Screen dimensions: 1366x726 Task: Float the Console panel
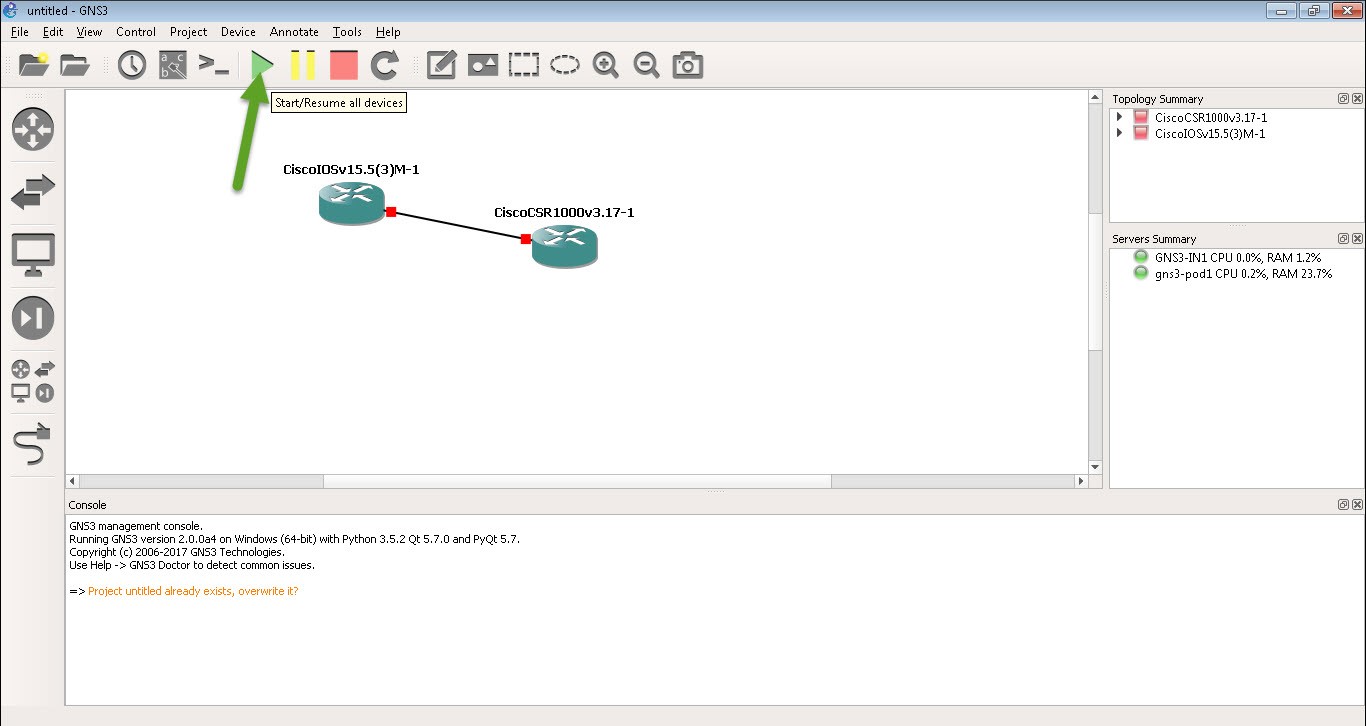1344,505
